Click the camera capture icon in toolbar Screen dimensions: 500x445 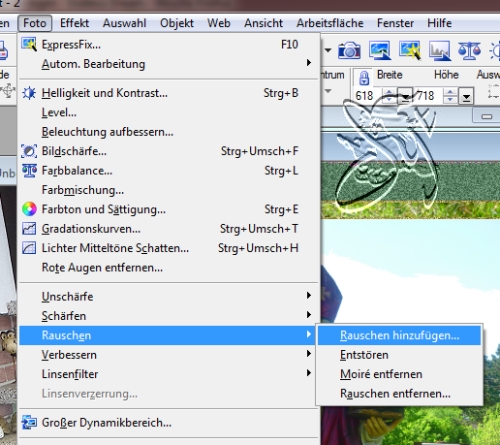pos(349,51)
